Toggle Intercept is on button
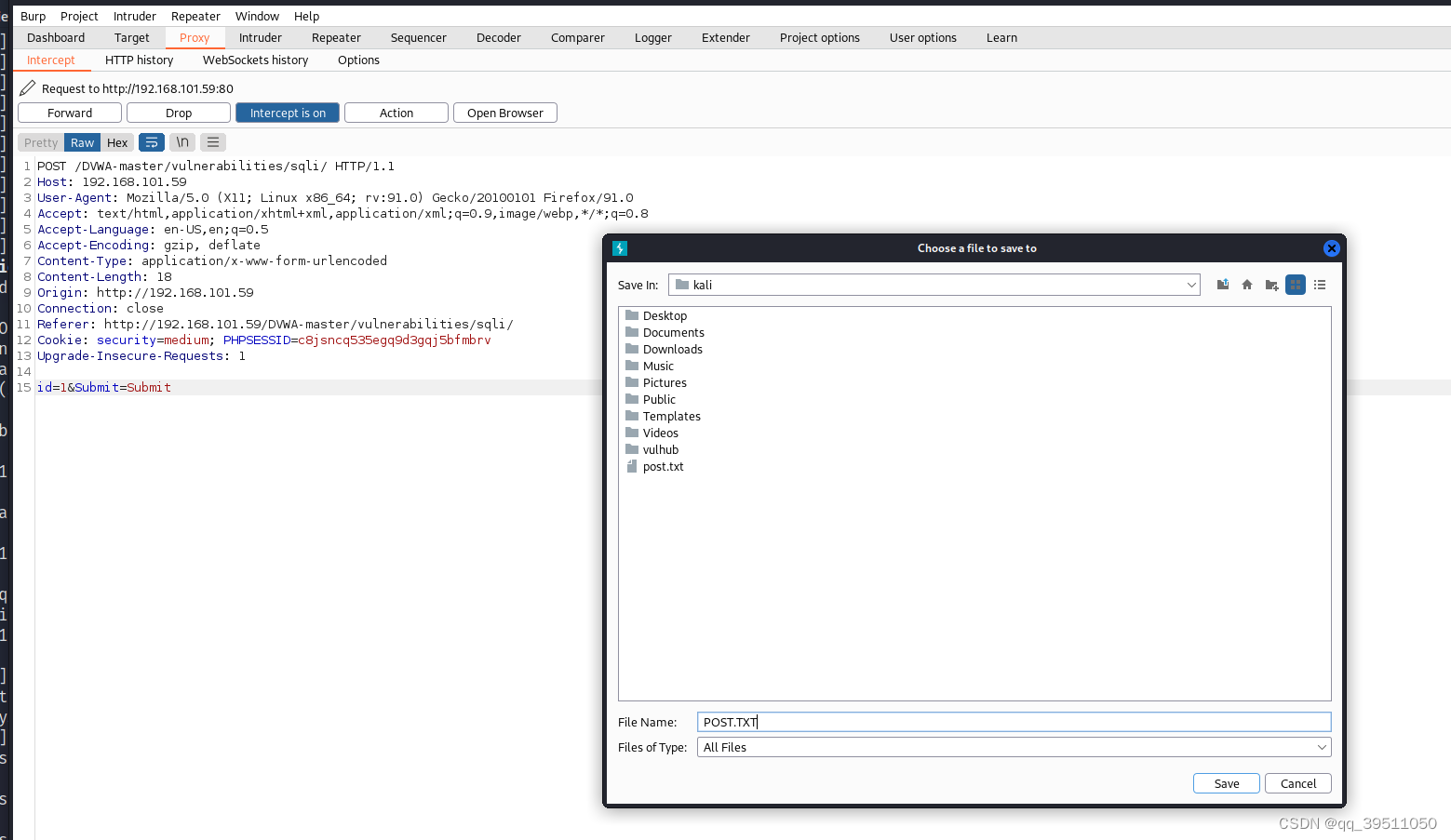The image size is (1451, 840). [288, 113]
